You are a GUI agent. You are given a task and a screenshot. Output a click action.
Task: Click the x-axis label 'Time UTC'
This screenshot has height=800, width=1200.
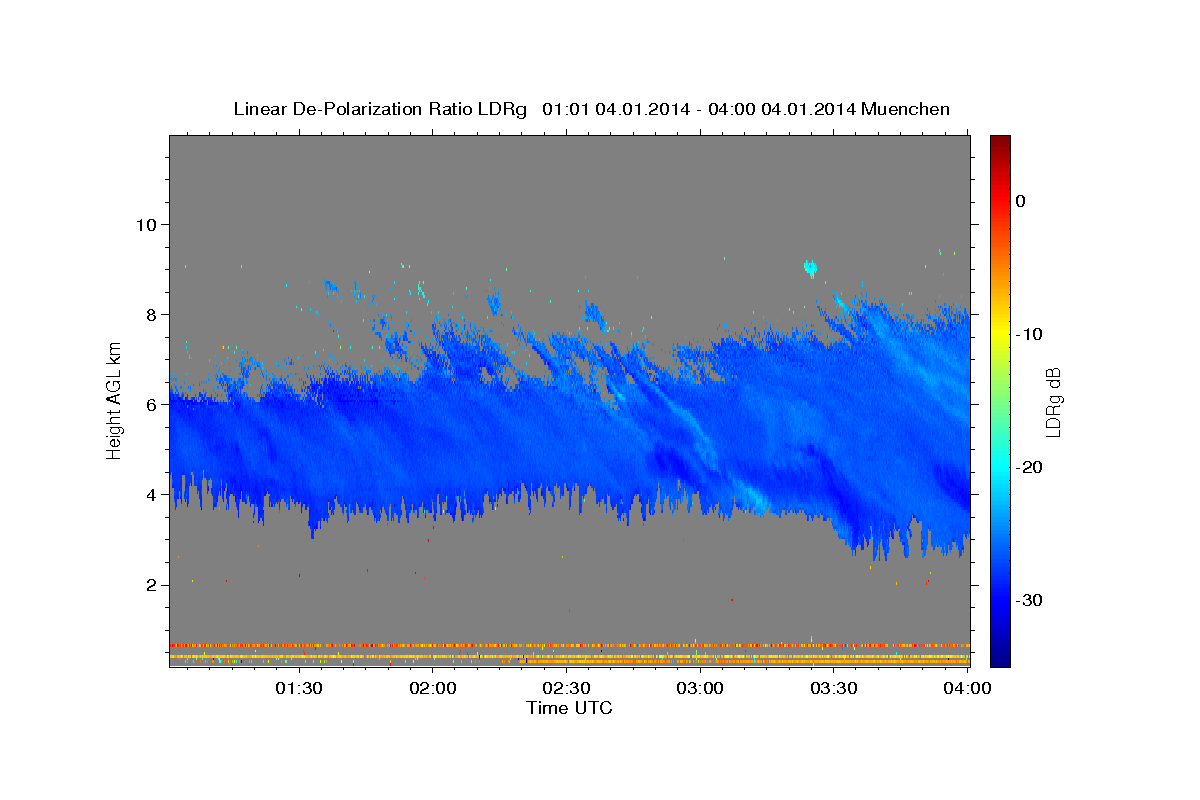click(569, 708)
